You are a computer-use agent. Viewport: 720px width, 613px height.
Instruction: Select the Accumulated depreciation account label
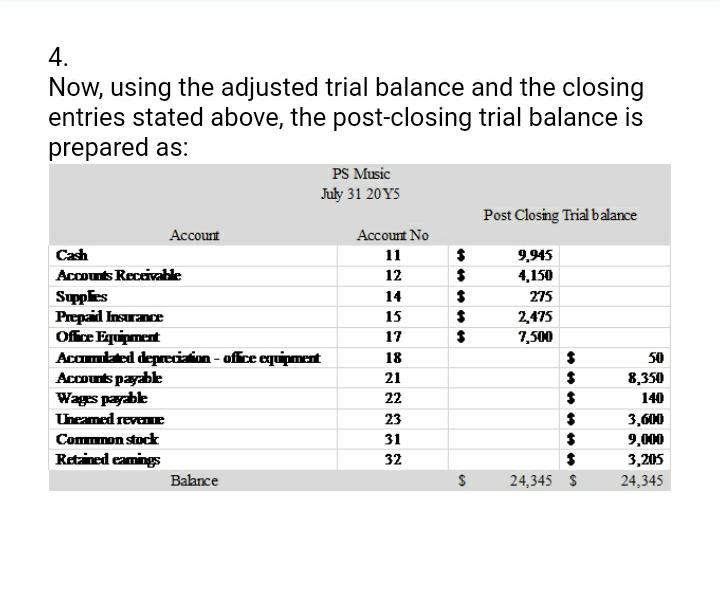188,357
